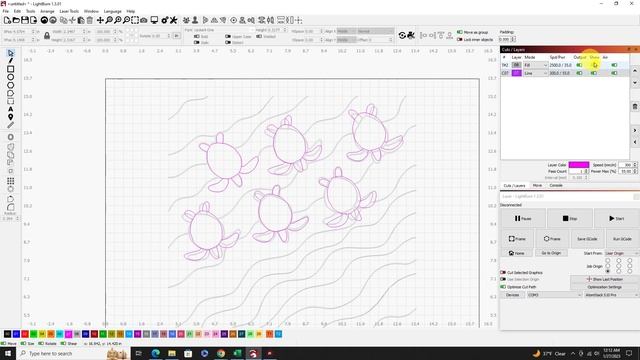Click the Import file icon
Image resolution: width=640 pixels, height=360 pixels.
tap(33, 20)
